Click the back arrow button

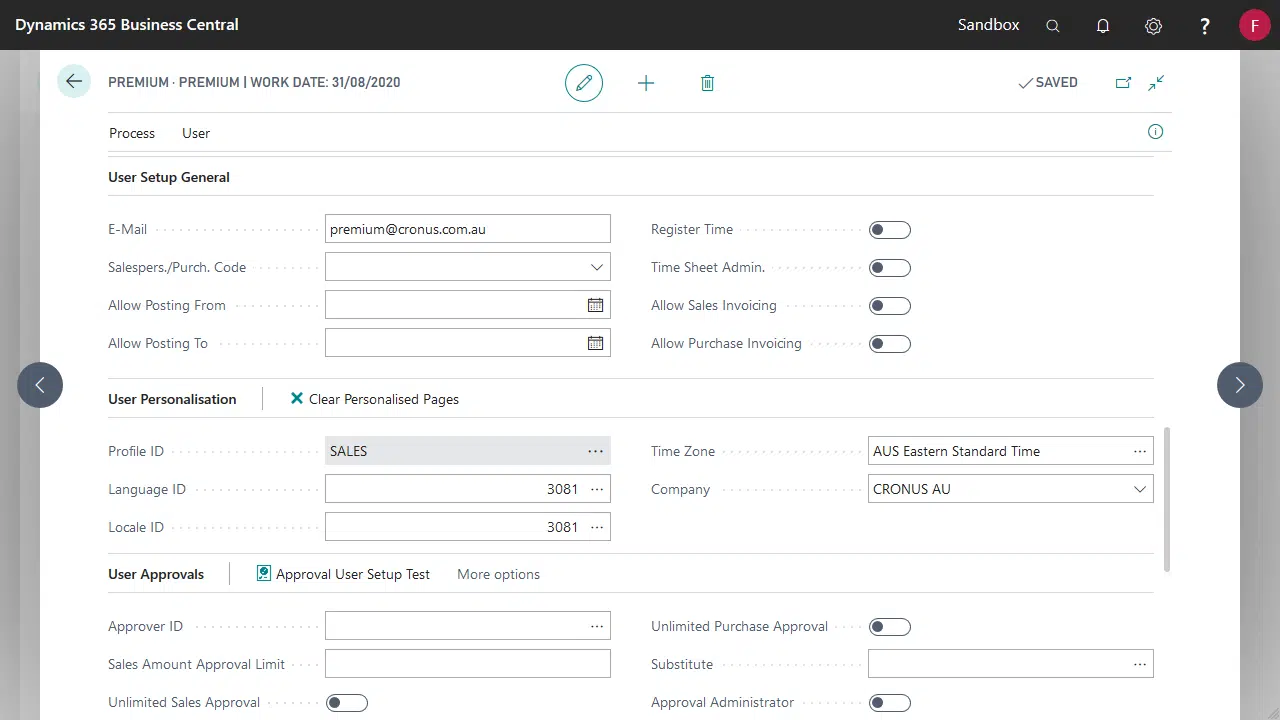(x=74, y=82)
